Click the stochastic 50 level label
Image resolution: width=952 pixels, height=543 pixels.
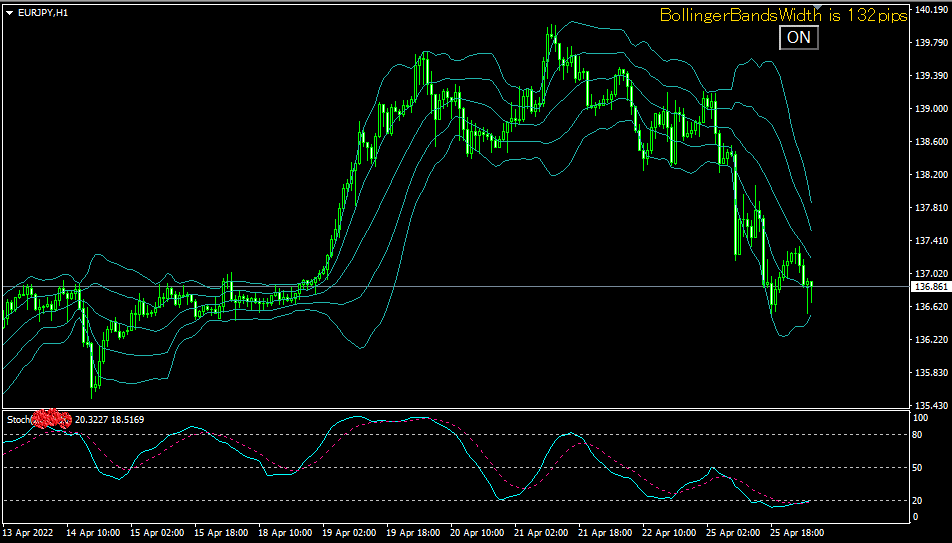917,468
